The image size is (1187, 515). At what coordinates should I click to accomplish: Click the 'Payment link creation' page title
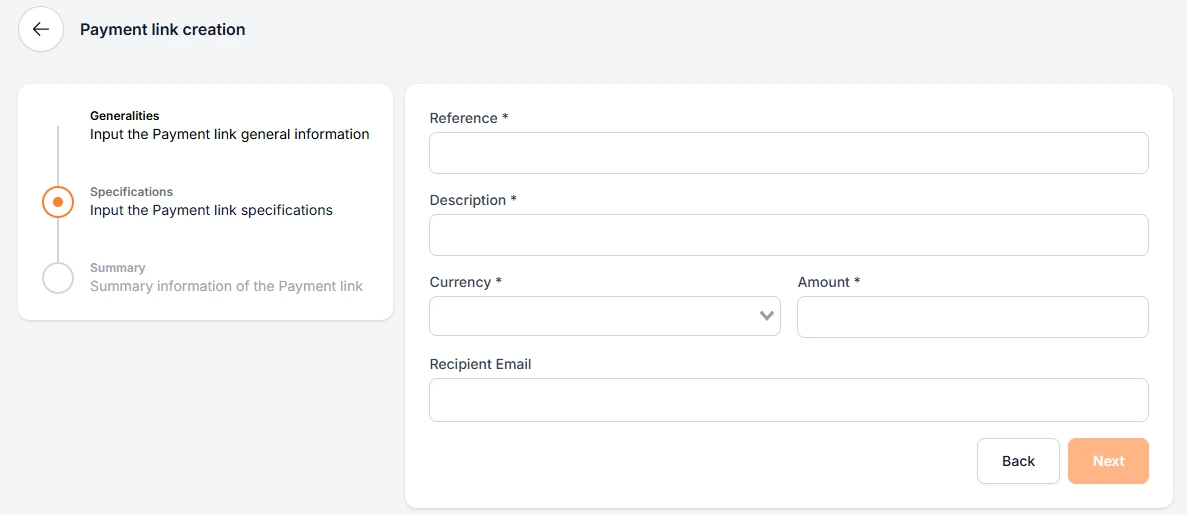pyautogui.click(x=163, y=30)
